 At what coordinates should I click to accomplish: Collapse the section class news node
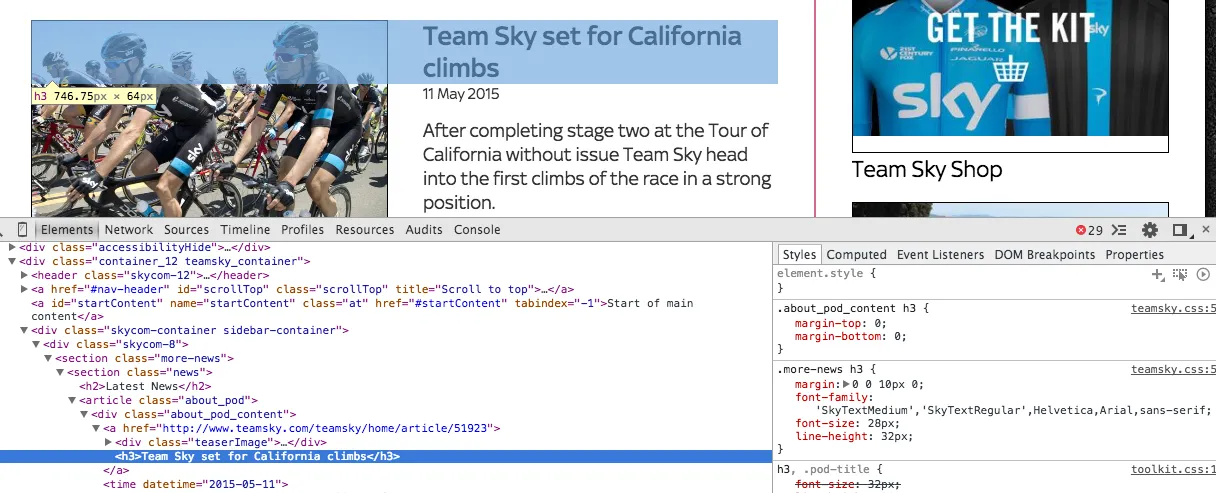pos(60,372)
